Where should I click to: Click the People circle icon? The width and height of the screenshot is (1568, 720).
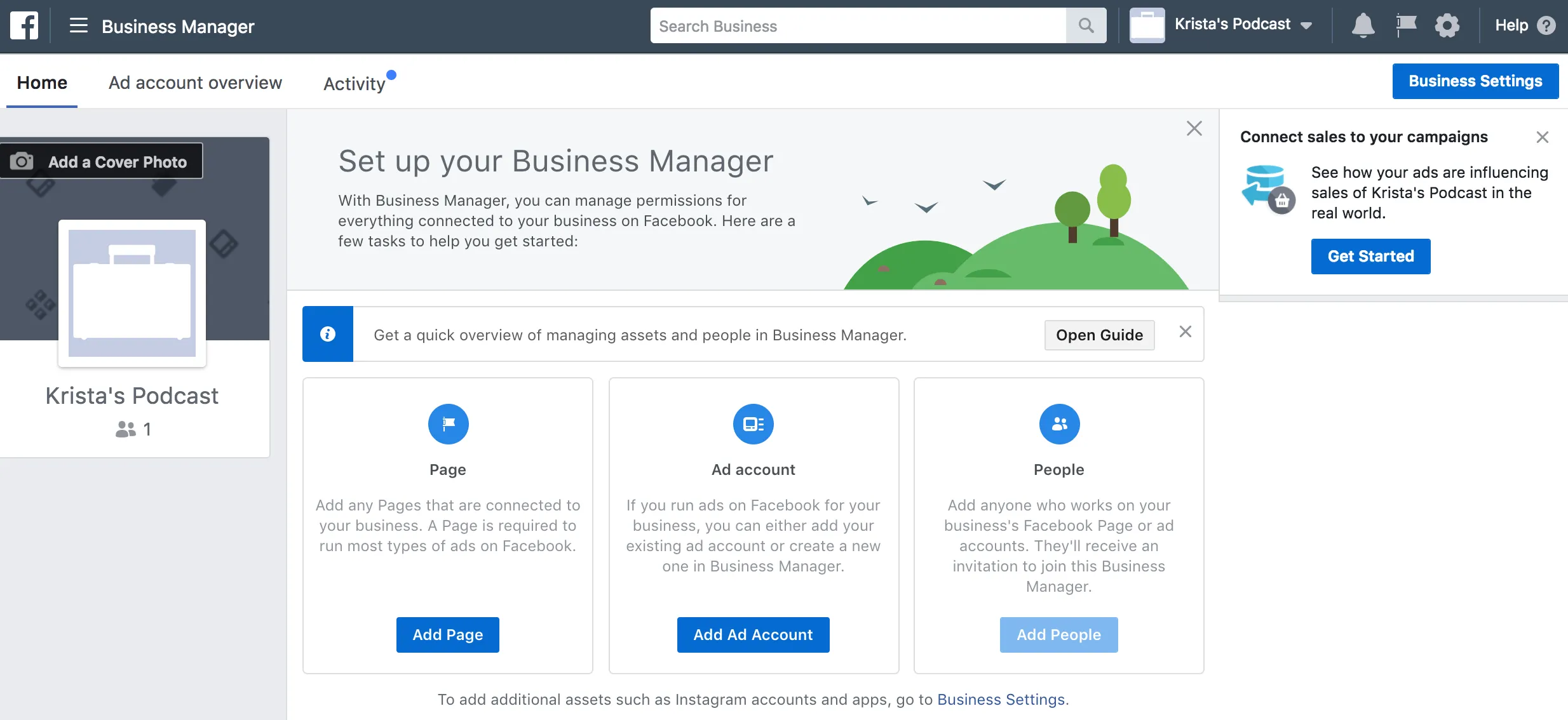pos(1059,424)
